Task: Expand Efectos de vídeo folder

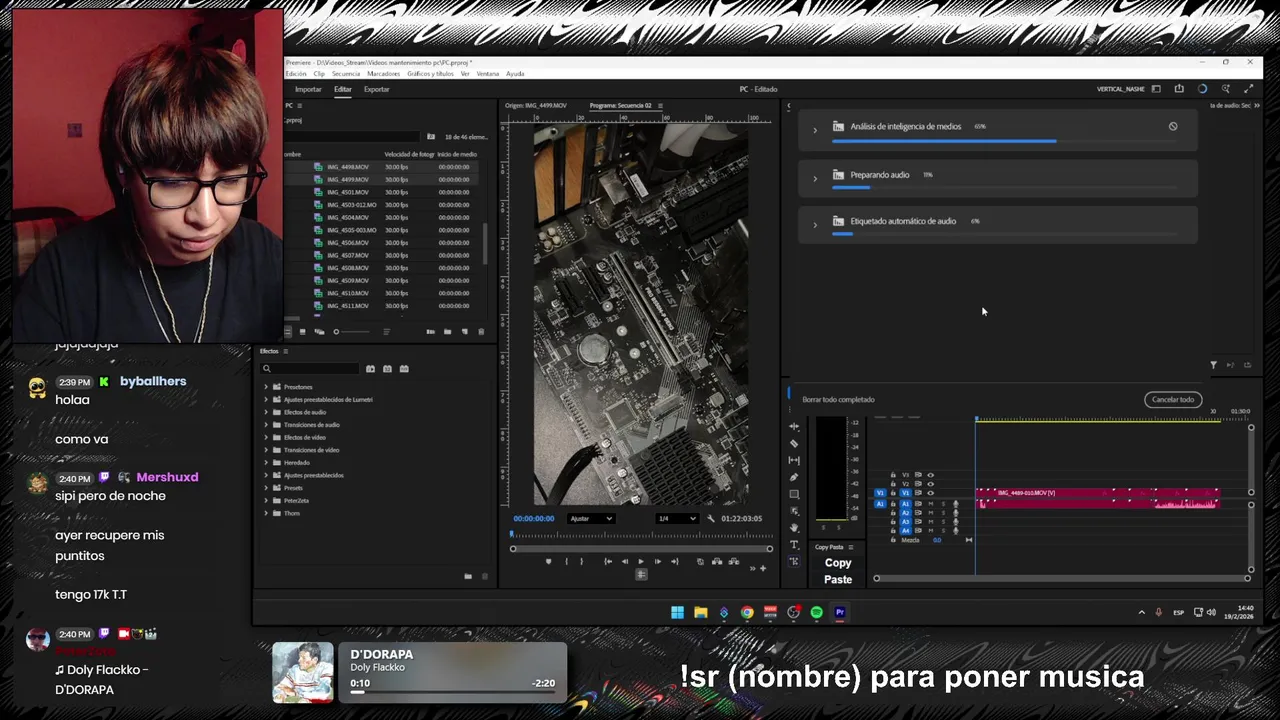Action: [x=266, y=437]
